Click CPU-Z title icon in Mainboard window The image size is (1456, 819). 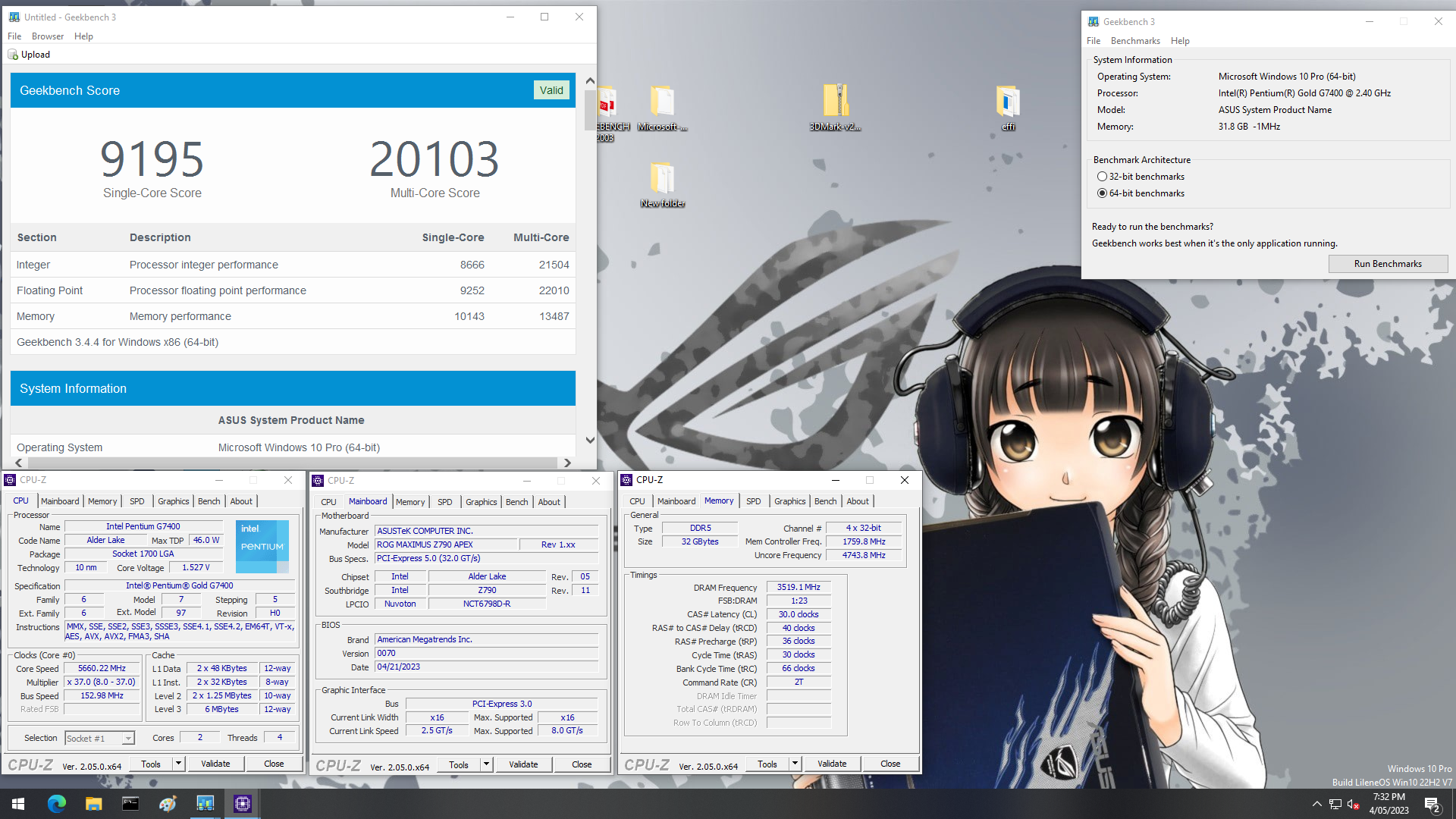[318, 481]
